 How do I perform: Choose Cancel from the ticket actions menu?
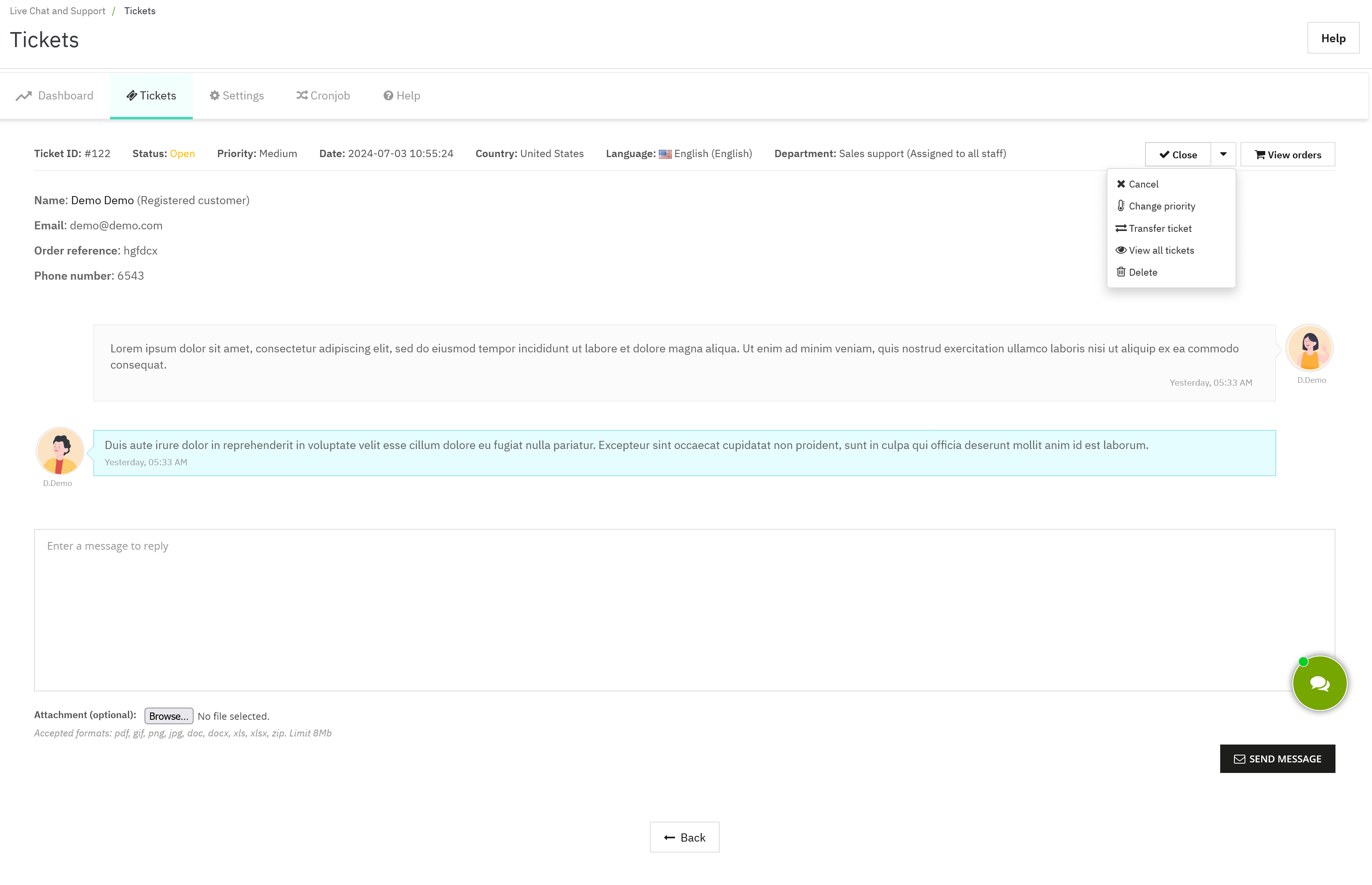click(x=1171, y=184)
